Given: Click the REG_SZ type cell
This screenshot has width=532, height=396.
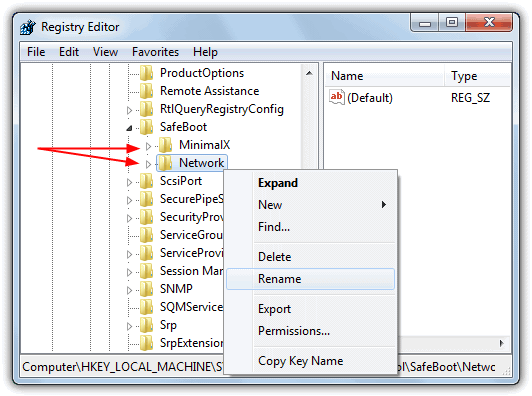Looking at the screenshot, I should point(470,98).
